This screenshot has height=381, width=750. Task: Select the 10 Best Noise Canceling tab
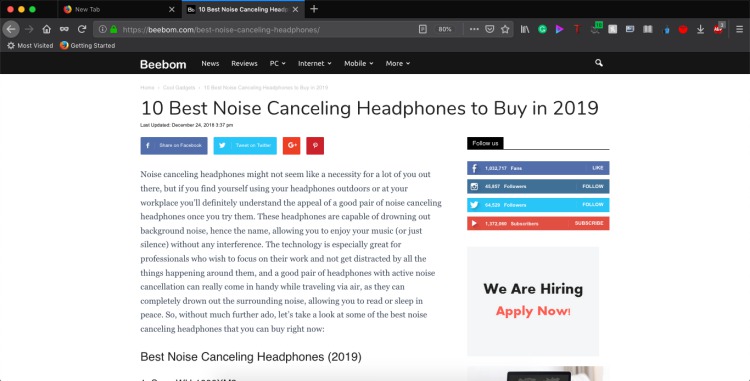point(243,9)
